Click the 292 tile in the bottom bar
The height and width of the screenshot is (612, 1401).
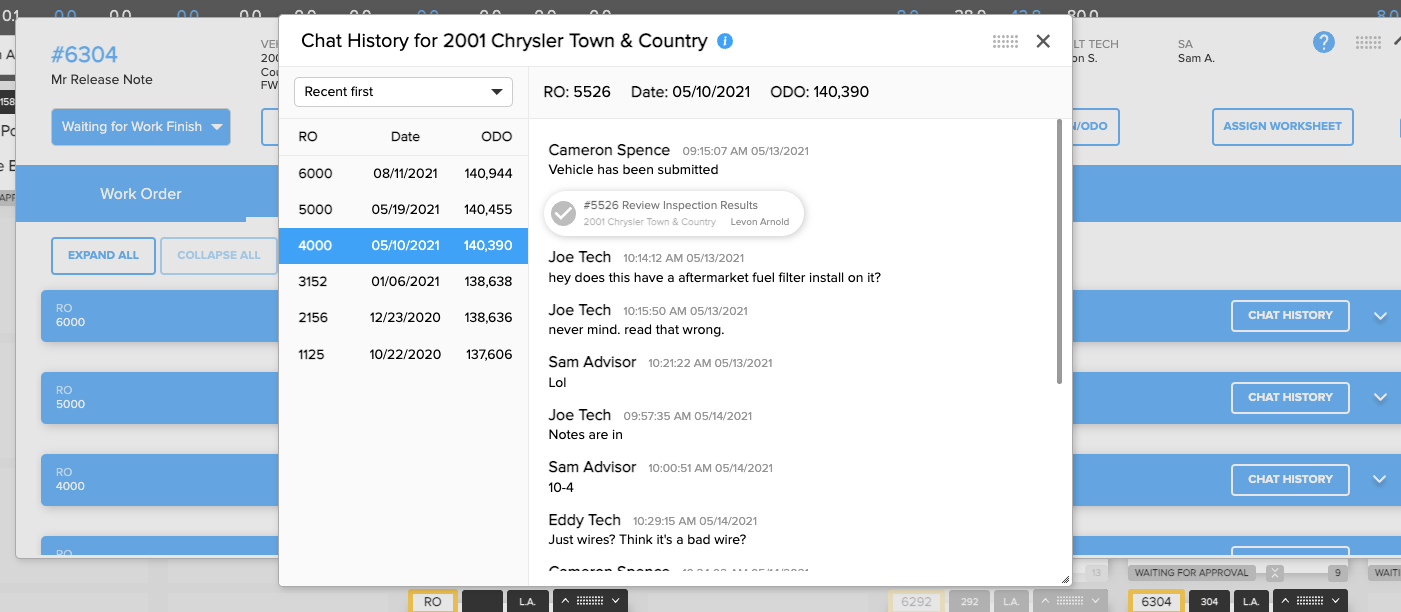[x=968, y=601]
